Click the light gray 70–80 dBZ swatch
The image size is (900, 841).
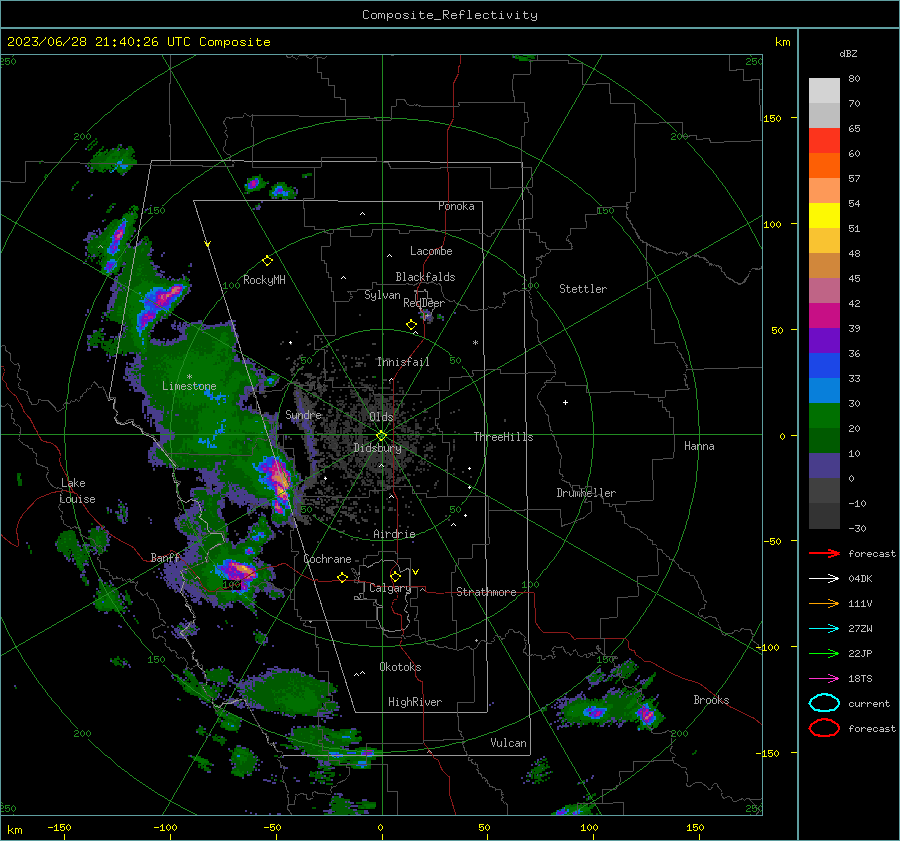(x=824, y=91)
